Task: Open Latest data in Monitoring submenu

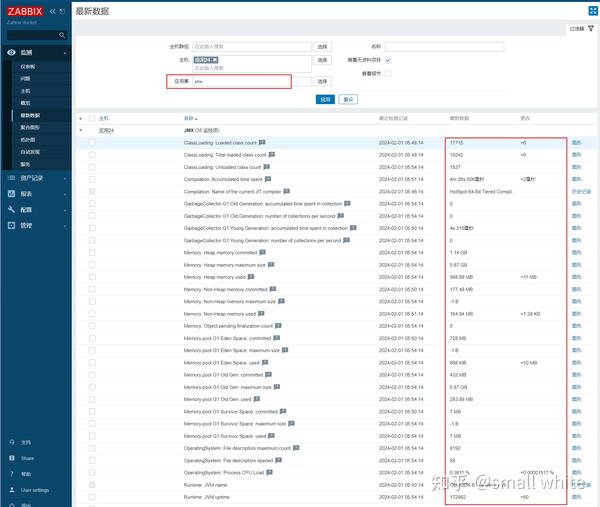Action: pyautogui.click(x=30, y=115)
